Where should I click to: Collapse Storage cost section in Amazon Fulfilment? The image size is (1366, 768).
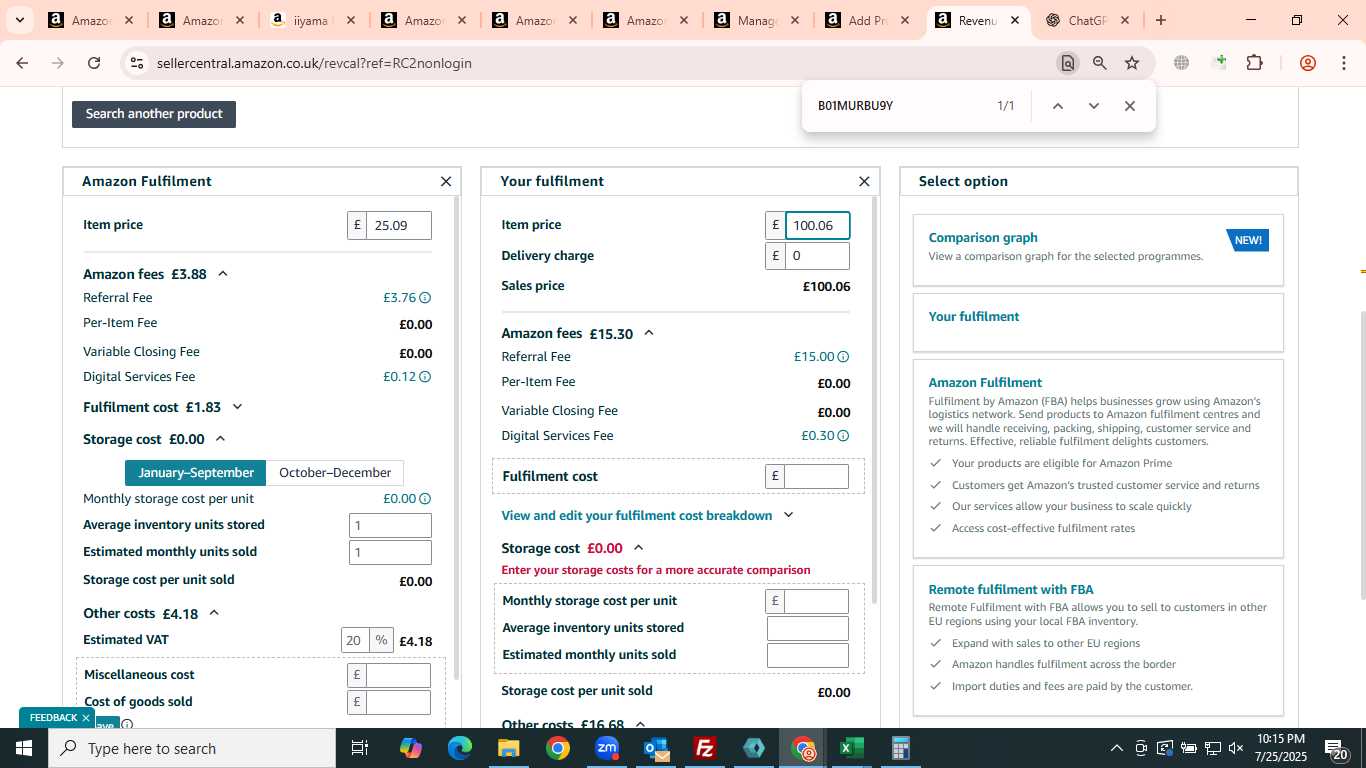point(221,439)
